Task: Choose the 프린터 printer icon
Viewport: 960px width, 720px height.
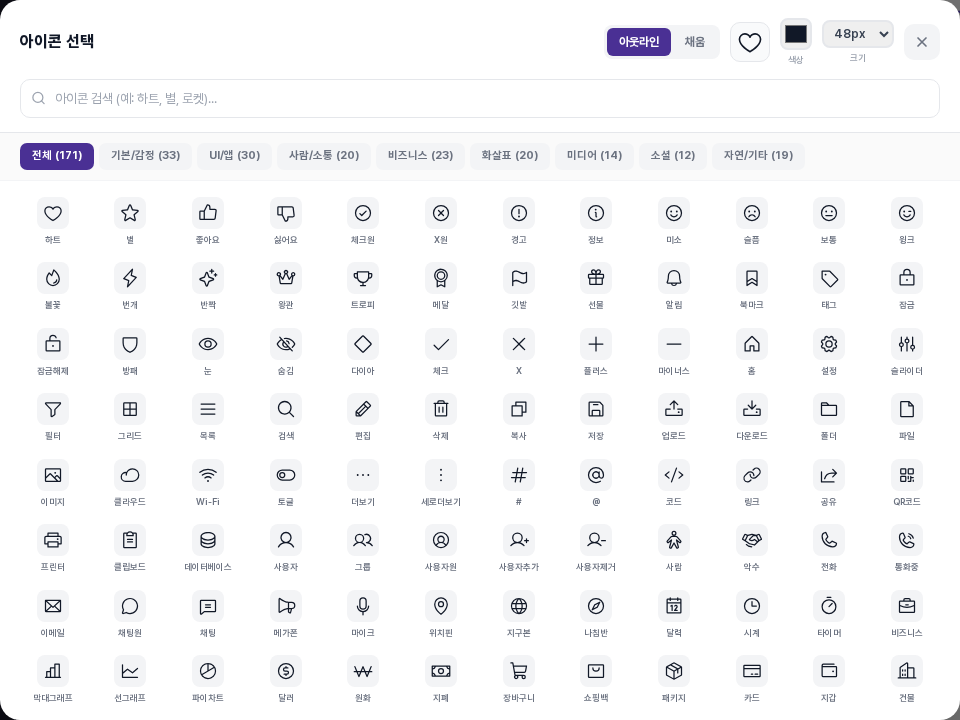Action: (53, 540)
